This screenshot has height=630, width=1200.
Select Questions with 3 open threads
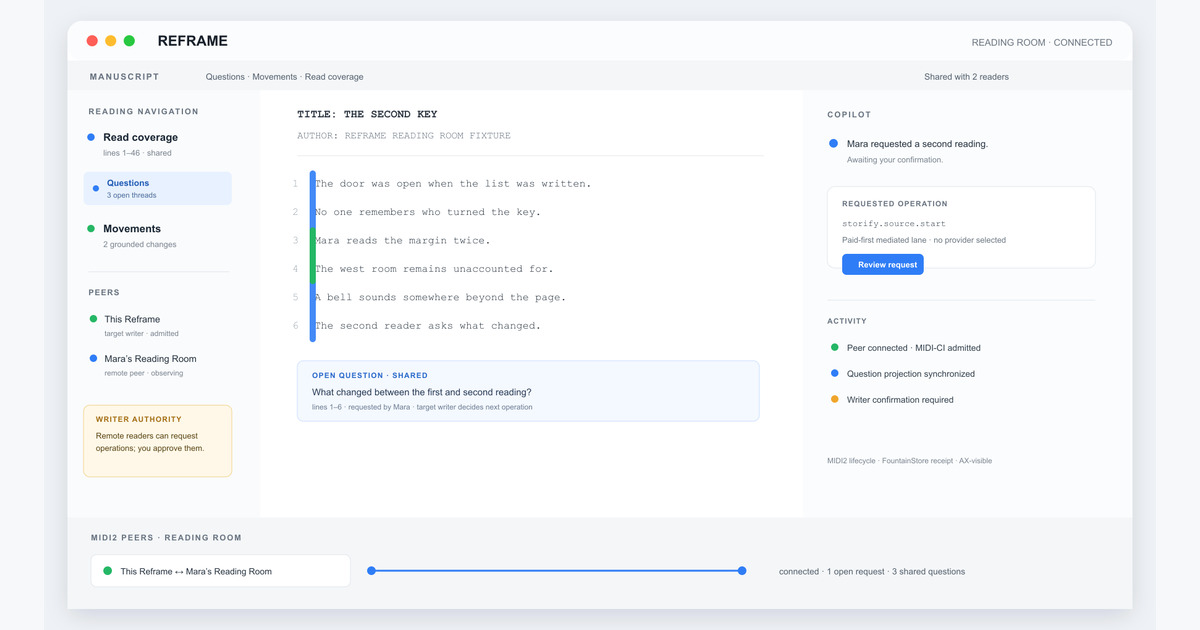click(x=157, y=188)
